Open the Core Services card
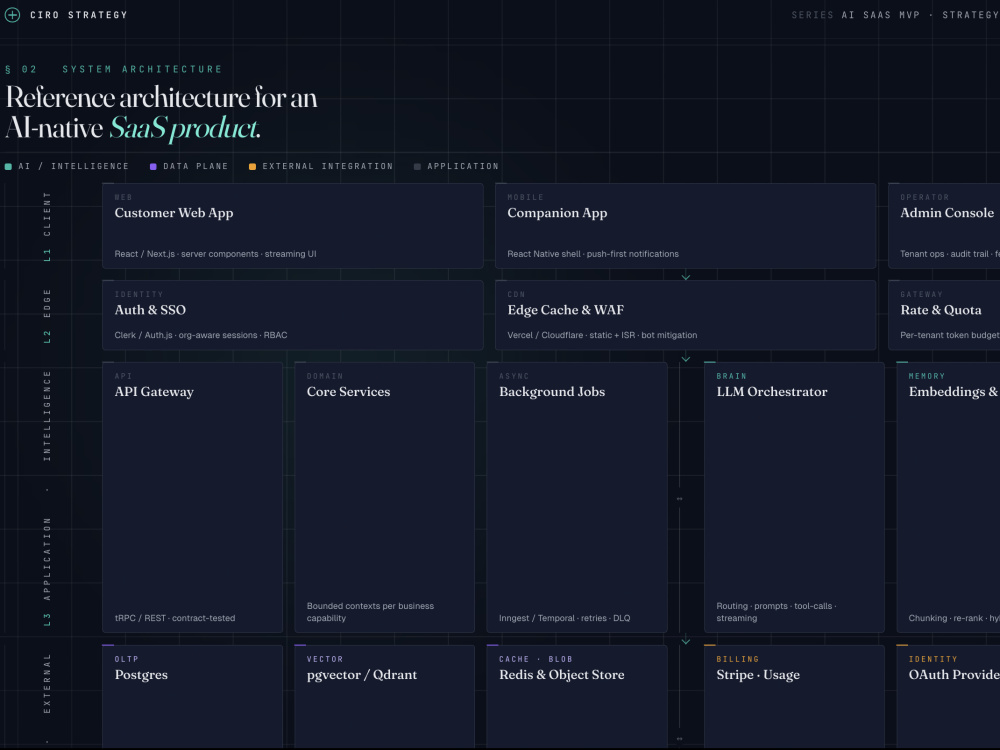This screenshot has height=750, width=1000. (x=385, y=497)
